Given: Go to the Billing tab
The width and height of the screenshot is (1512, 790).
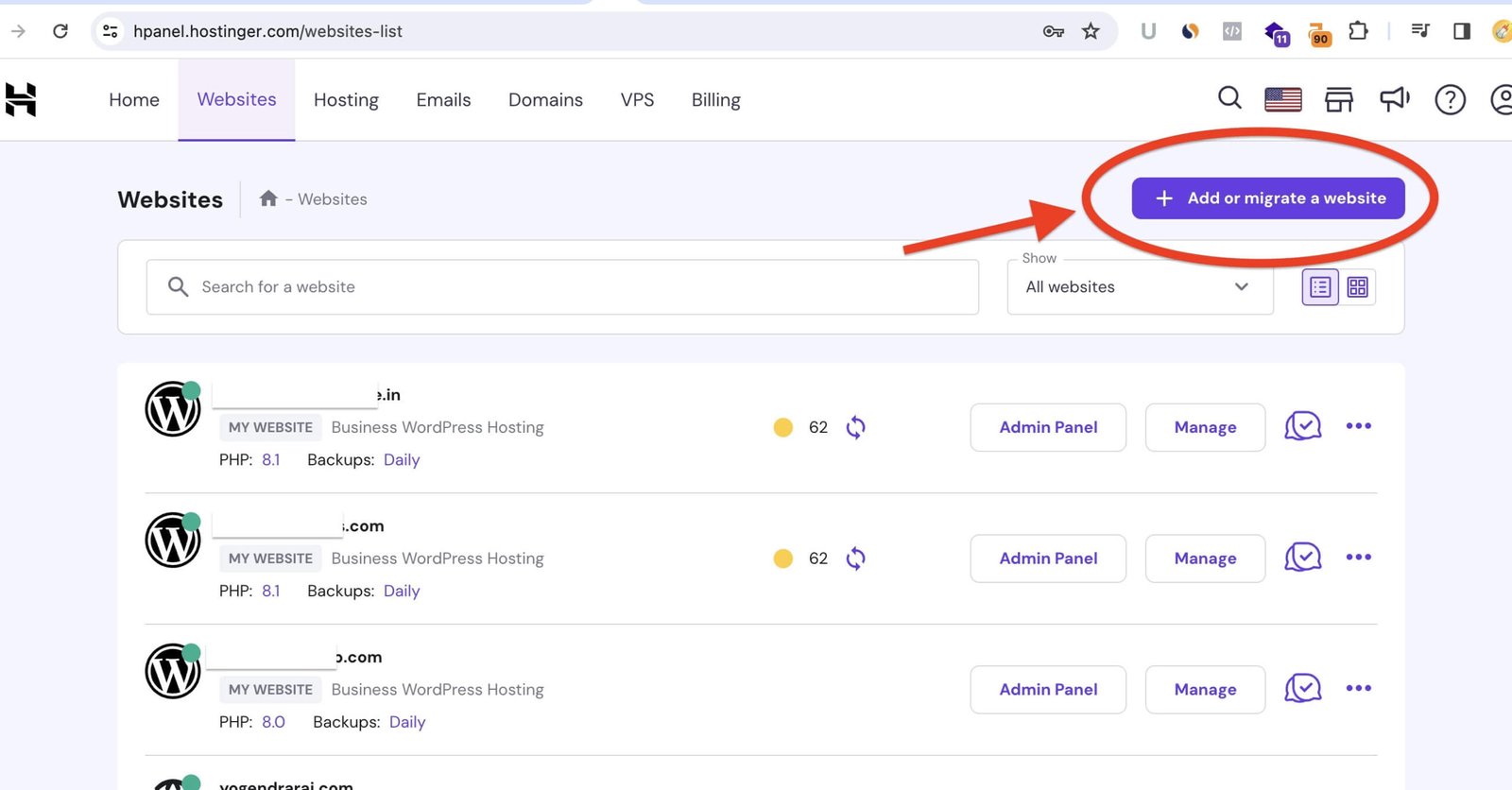Looking at the screenshot, I should tap(715, 100).
